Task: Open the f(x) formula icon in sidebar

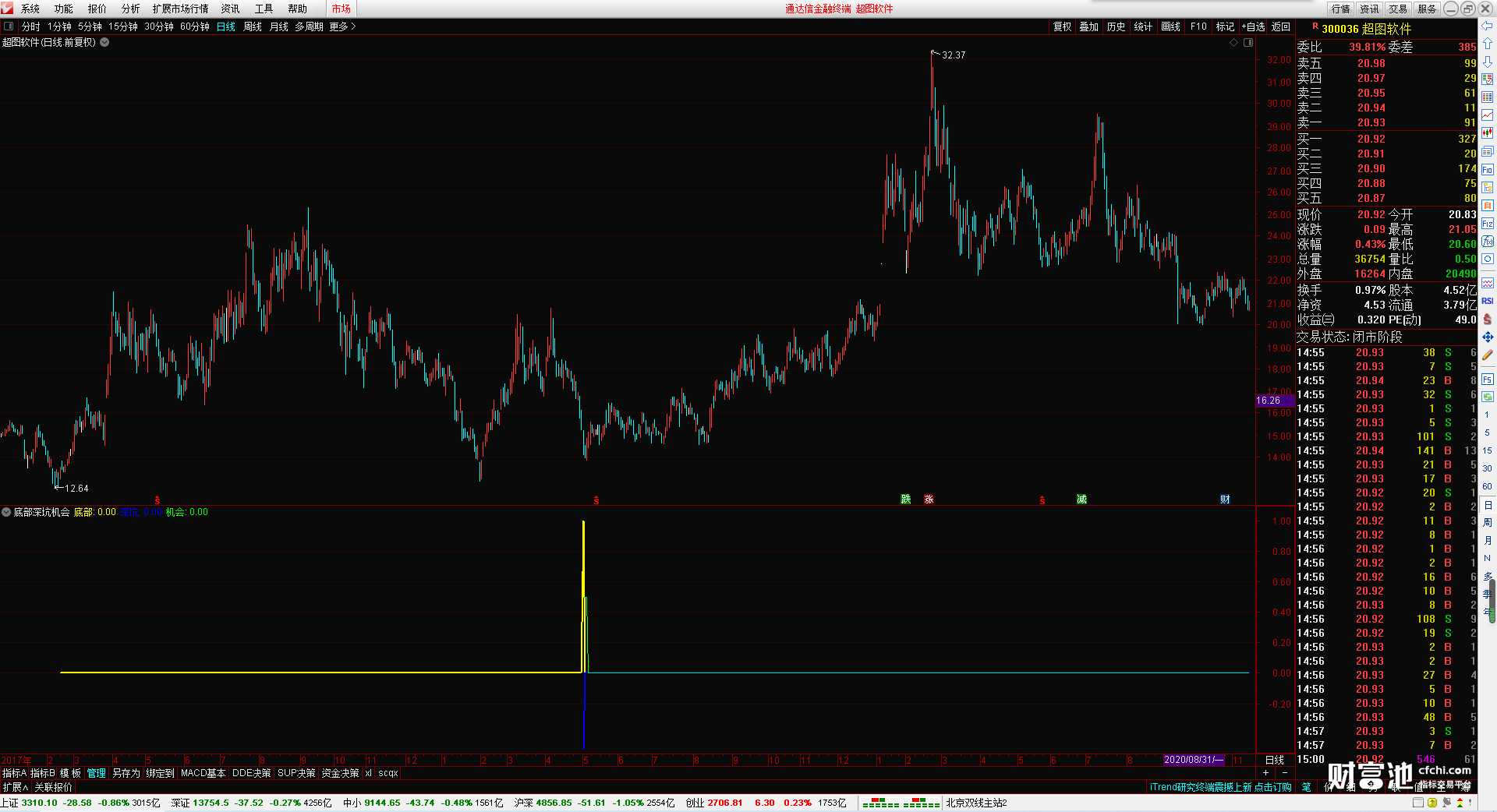Action: click(1487, 242)
